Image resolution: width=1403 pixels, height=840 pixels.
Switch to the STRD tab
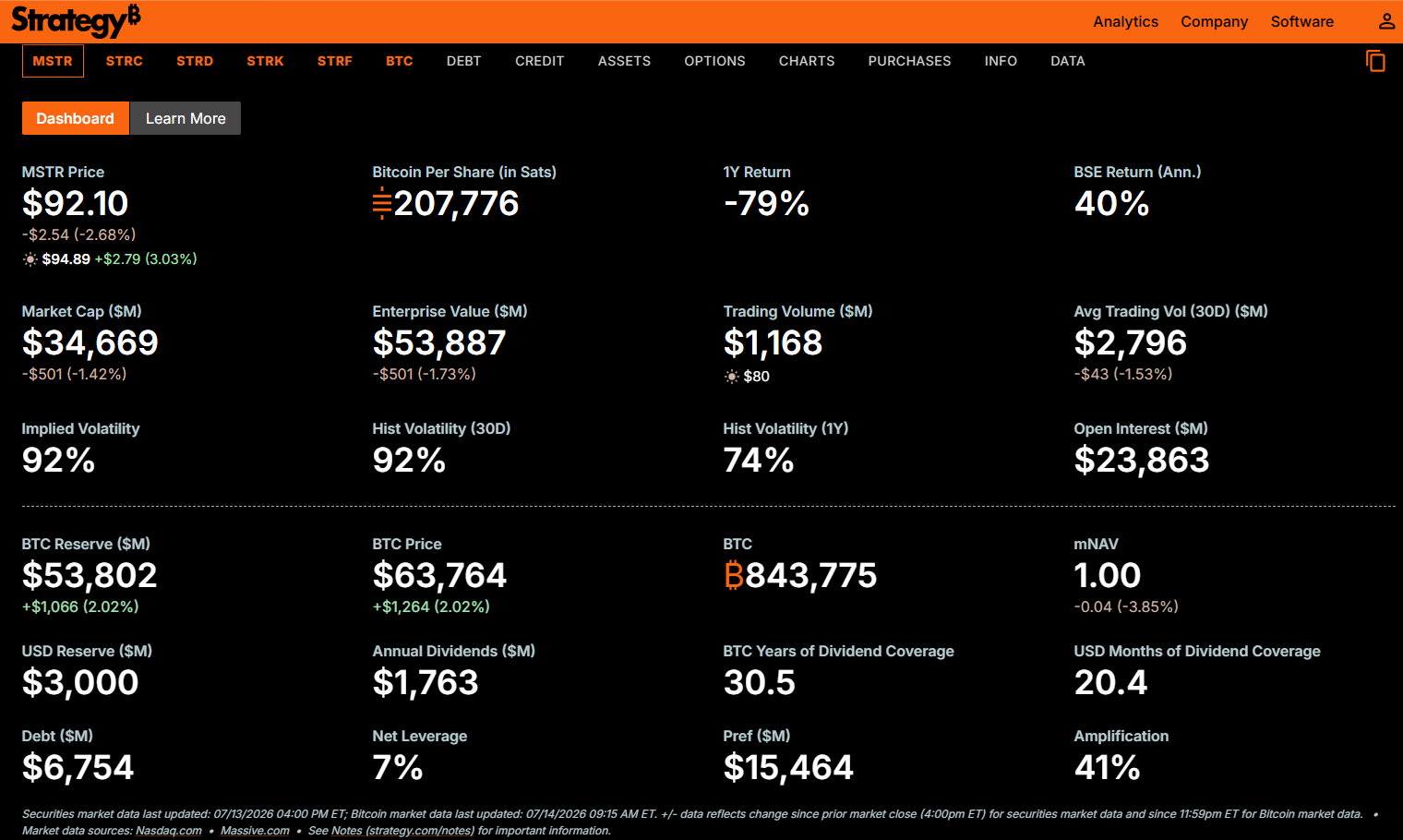[x=195, y=61]
